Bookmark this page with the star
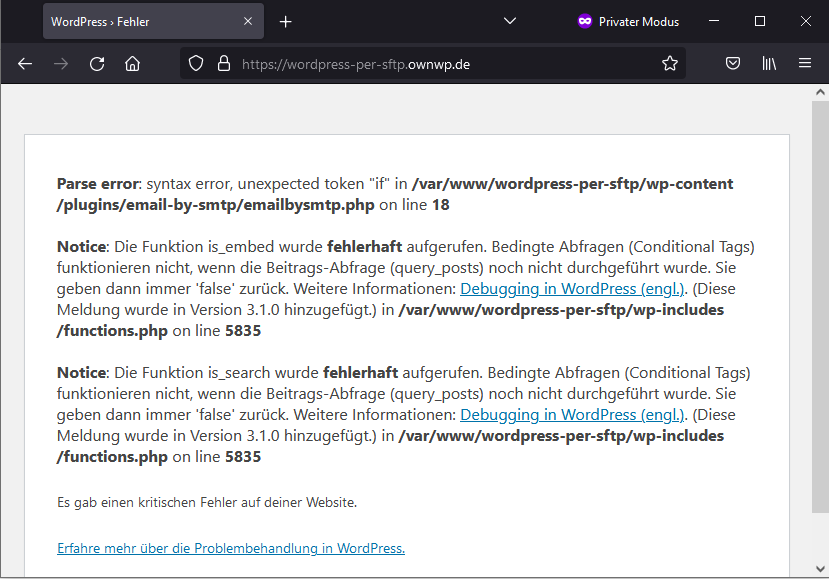The width and height of the screenshot is (829, 579). pyautogui.click(x=670, y=64)
